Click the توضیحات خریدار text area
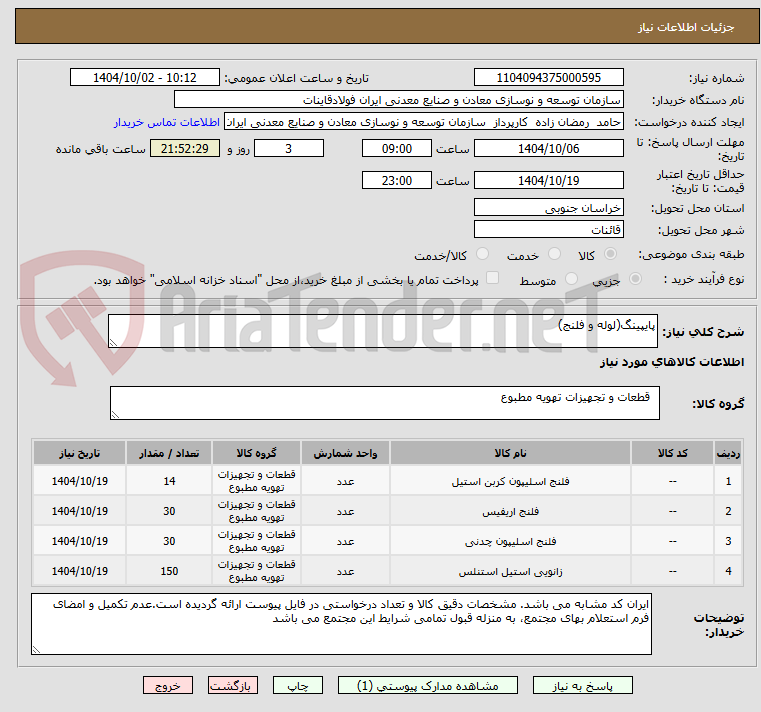Image resolution: width=761 pixels, height=712 pixels. pos(341,624)
